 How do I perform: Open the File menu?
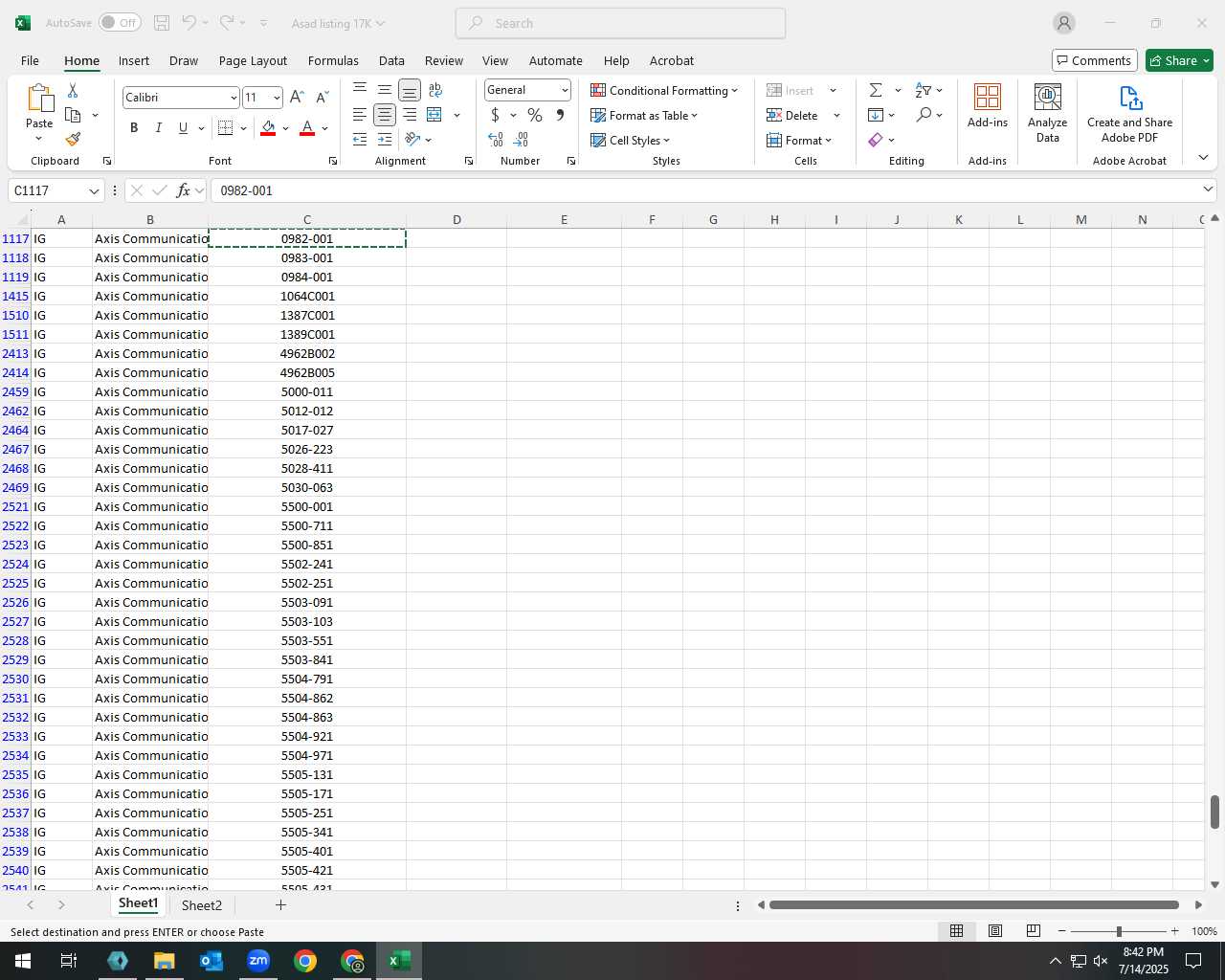[30, 60]
